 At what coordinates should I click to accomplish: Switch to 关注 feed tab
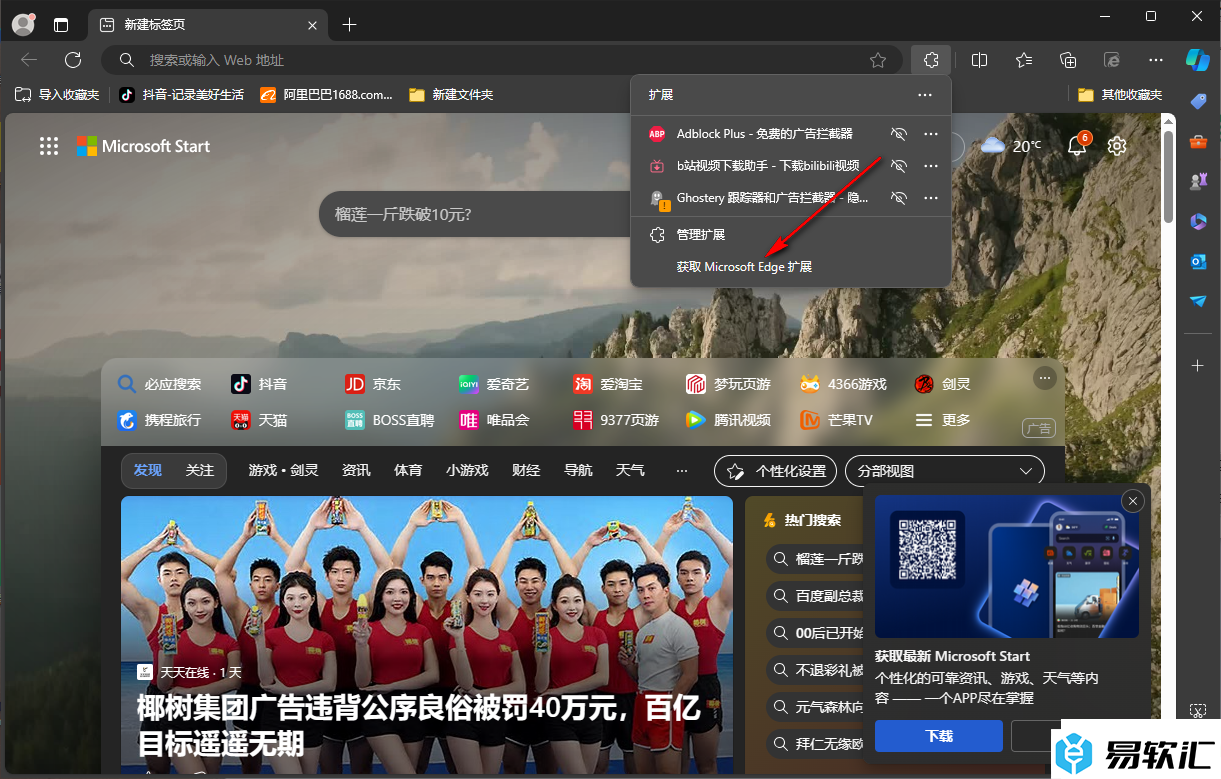[x=199, y=470]
